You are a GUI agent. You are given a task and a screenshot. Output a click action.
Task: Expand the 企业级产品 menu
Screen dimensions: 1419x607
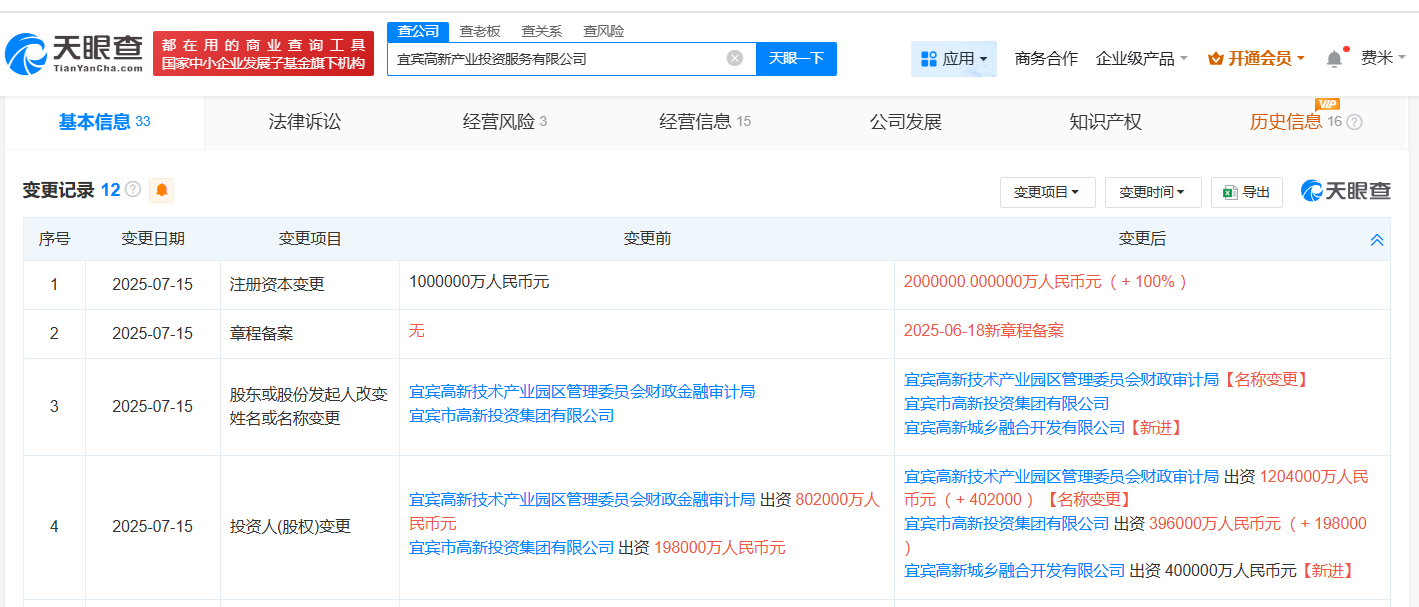[x=1141, y=59]
